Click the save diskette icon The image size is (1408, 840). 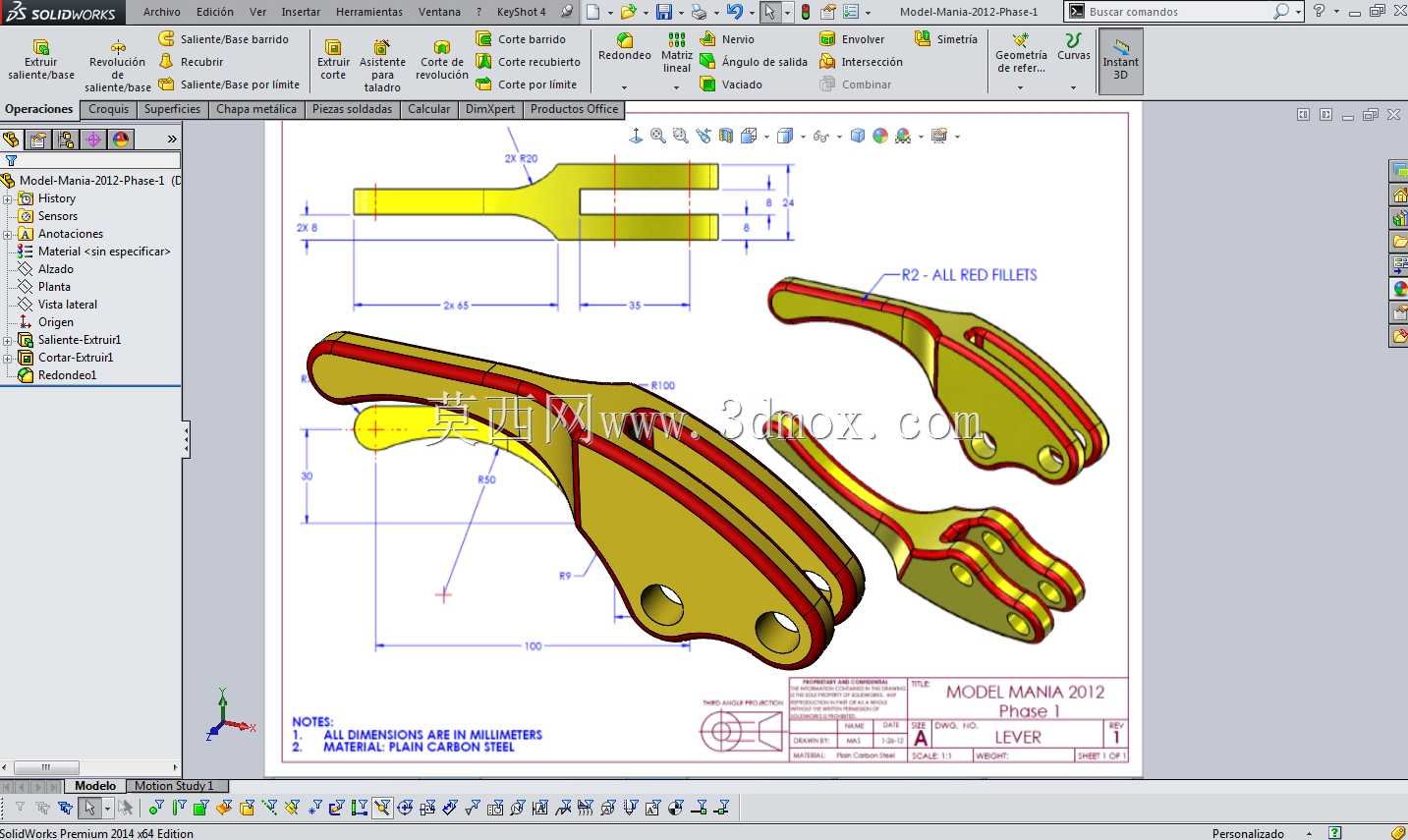click(664, 12)
